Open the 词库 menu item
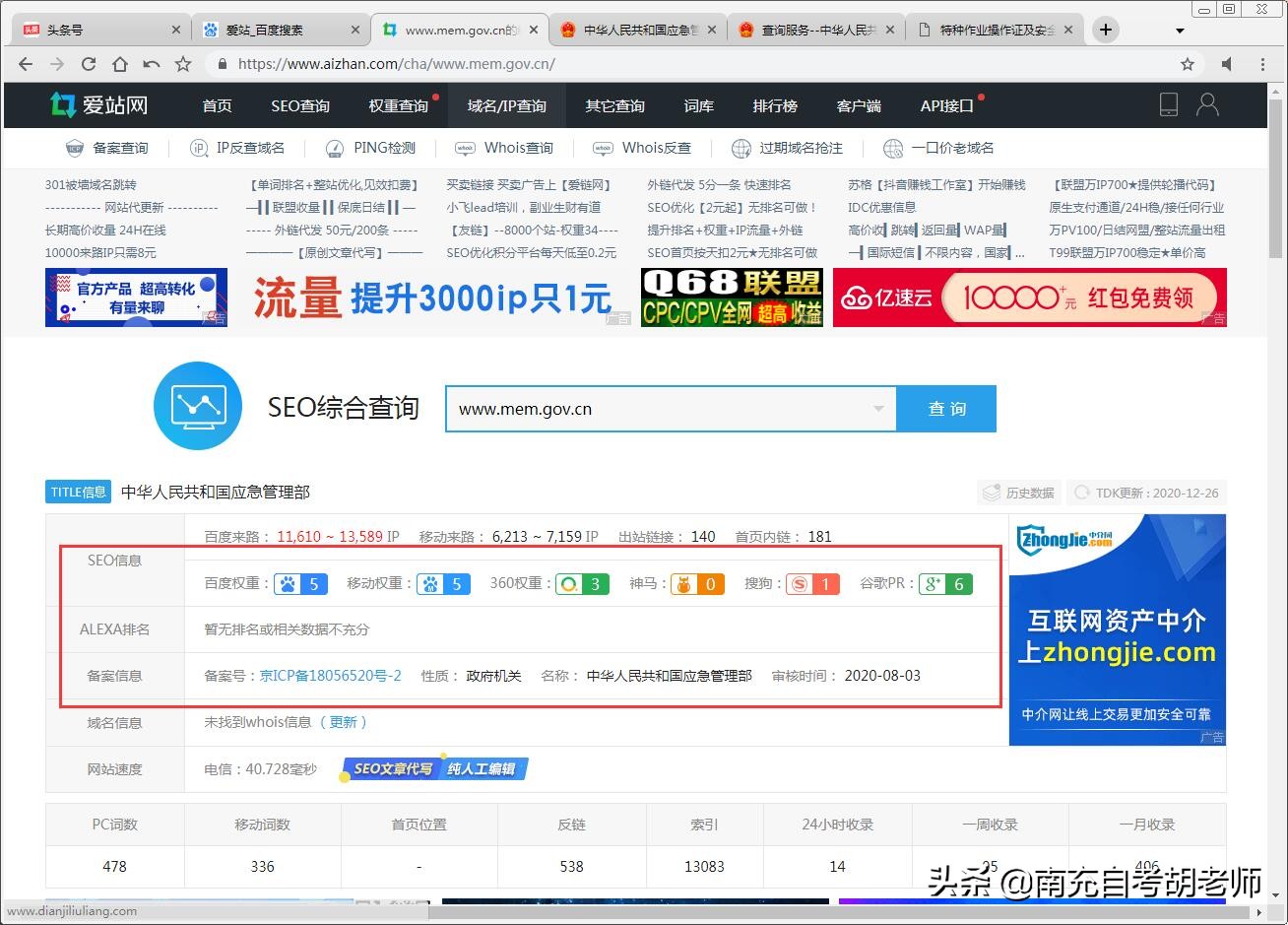 (x=699, y=105)
